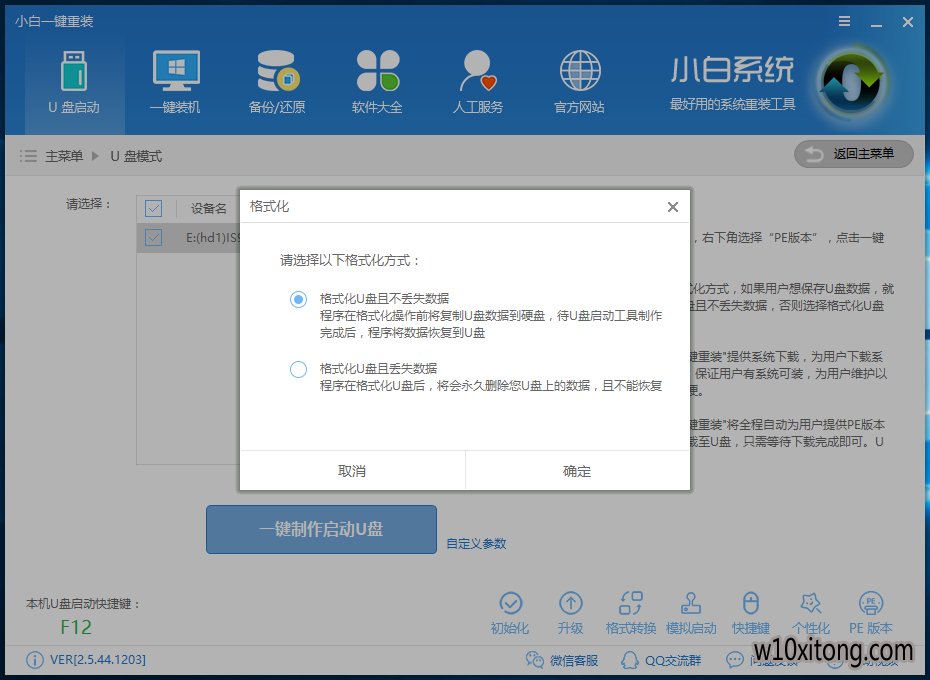Open the 格式转换 tool icon
Image resolution: width=930 pixels, height=680 pixels.
coord(630,603)
